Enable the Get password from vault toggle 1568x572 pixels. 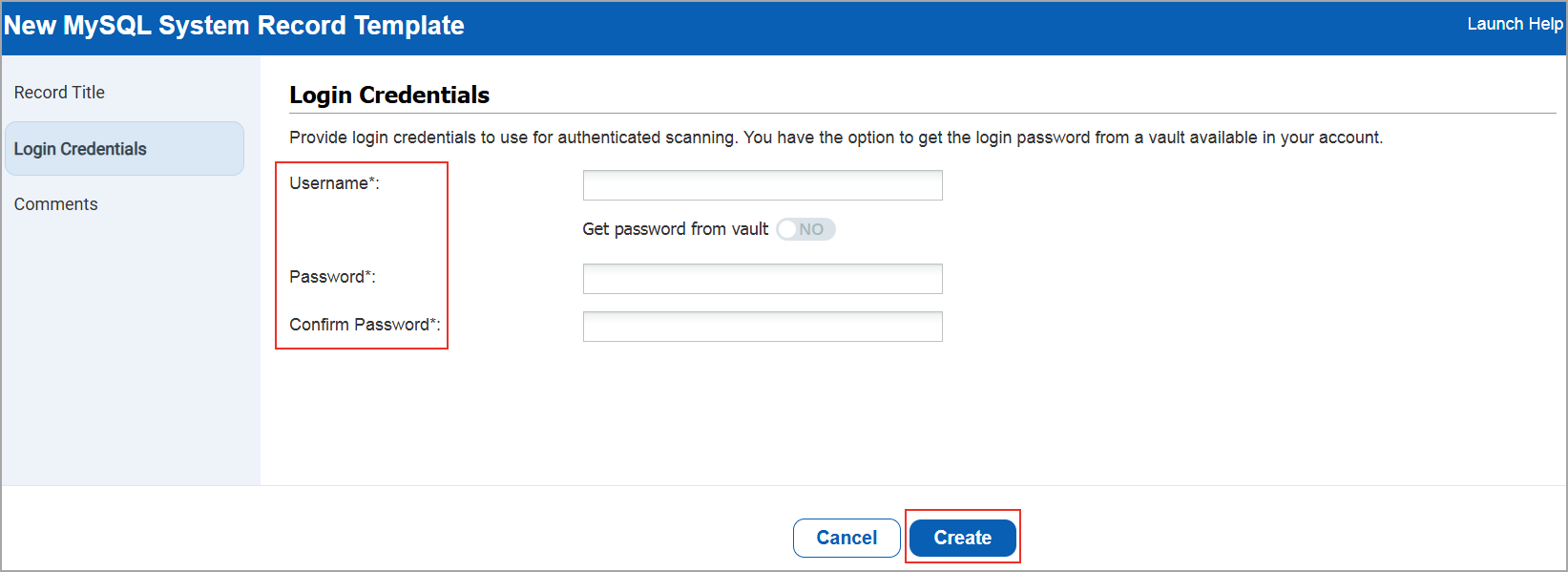[x=805, y=229]
